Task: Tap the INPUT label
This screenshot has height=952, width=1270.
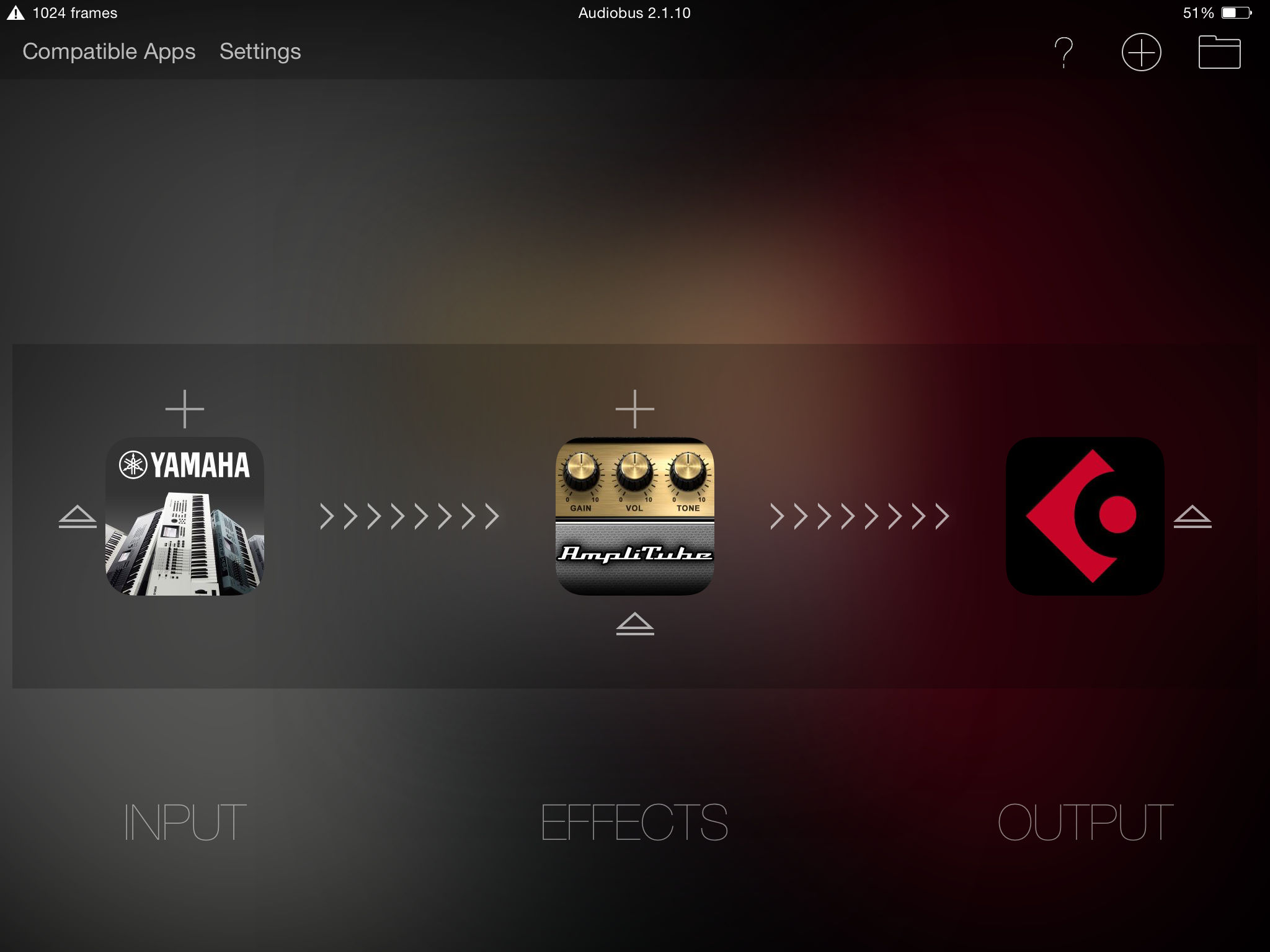Action: pyautogui.click(x=185, y=822)
